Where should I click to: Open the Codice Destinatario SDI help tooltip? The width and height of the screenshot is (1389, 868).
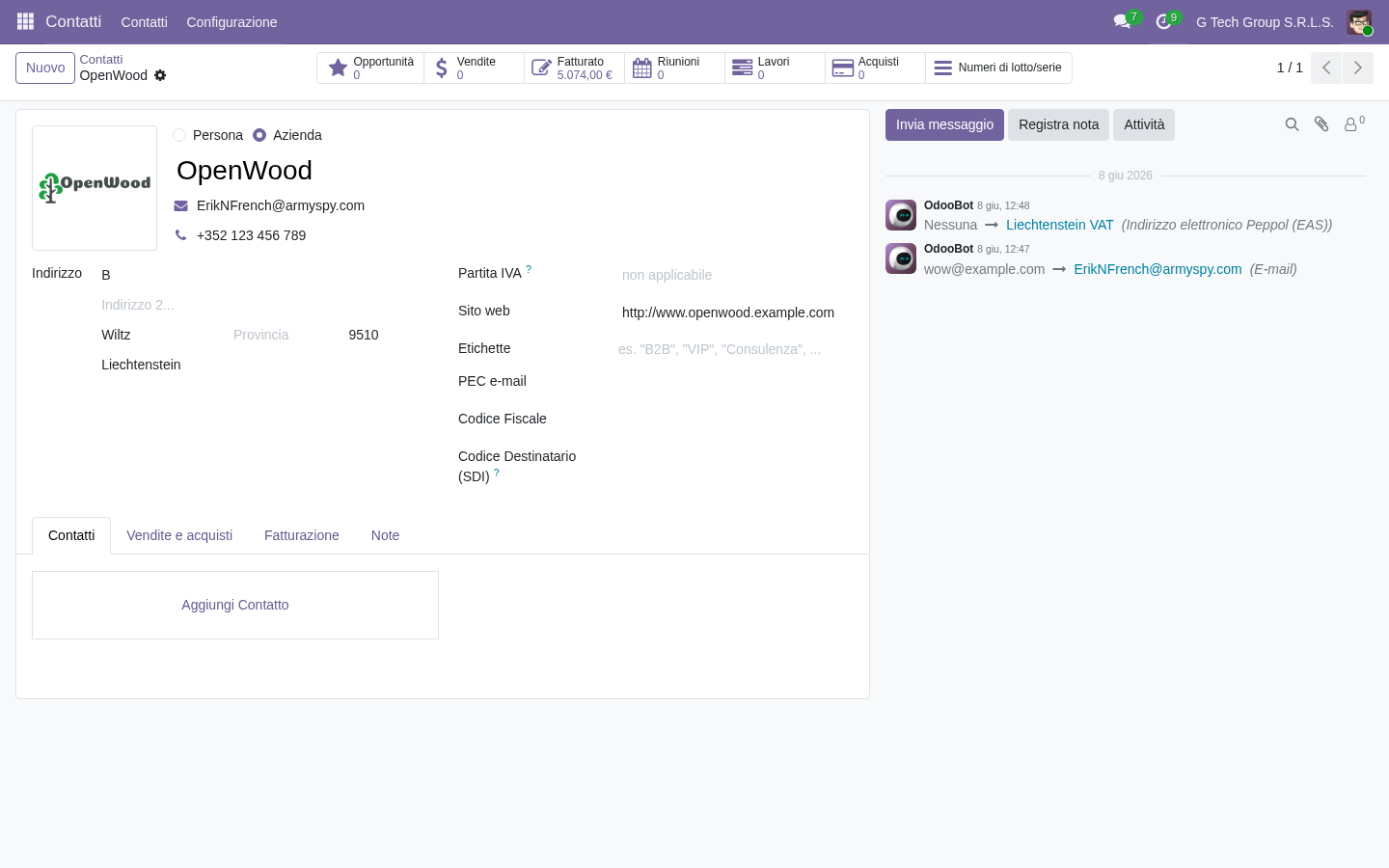tap(497, 473)
